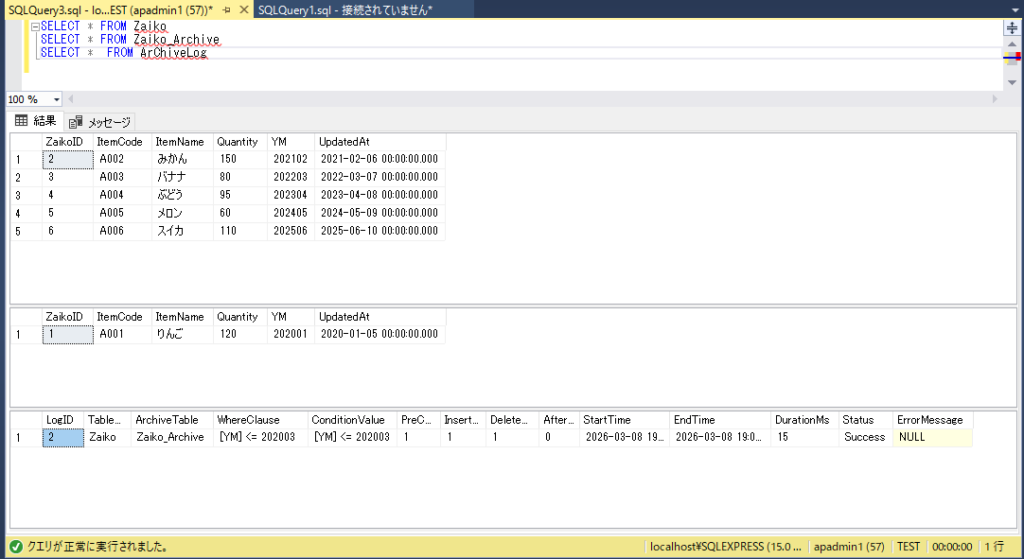Select the 結果 results tab
Viewport: 1024px width, 559px height.
click(x=36, y=121)
